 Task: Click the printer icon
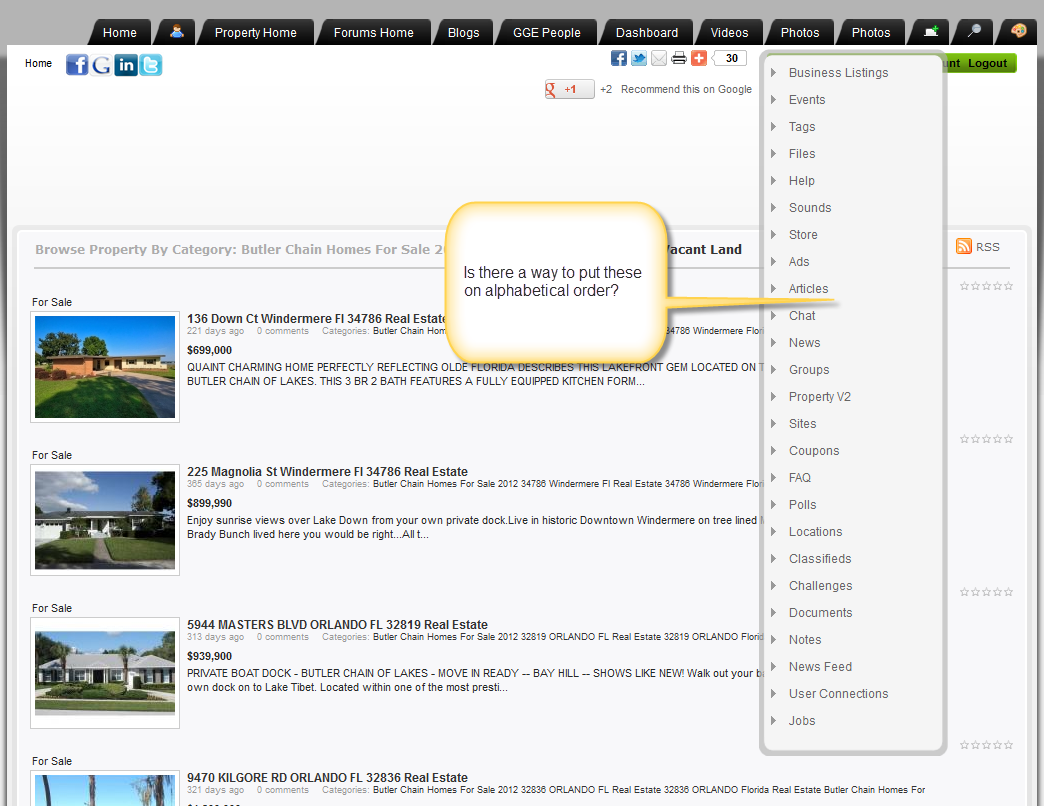679,58
